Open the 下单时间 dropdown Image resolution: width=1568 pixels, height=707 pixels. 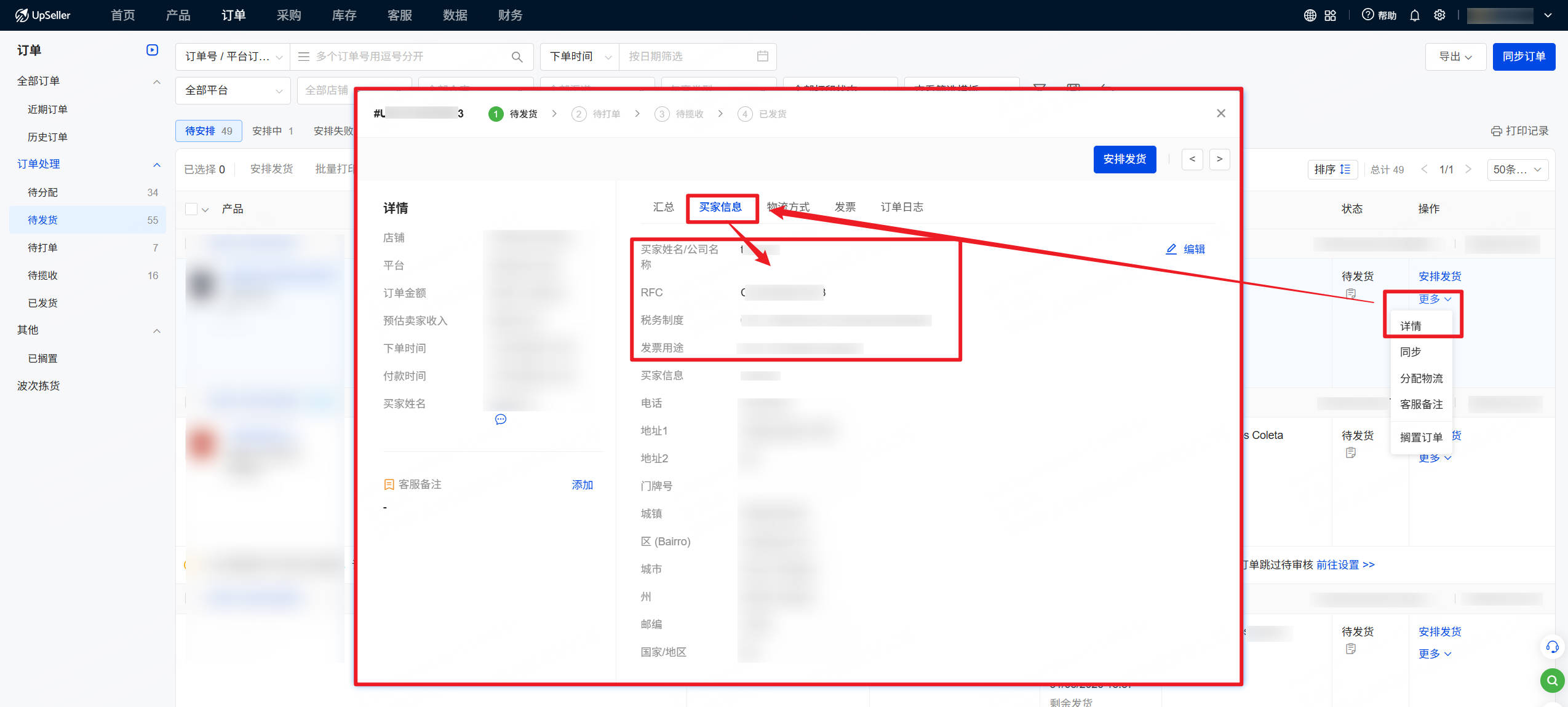pyautogui.click(x=579, y=57)
